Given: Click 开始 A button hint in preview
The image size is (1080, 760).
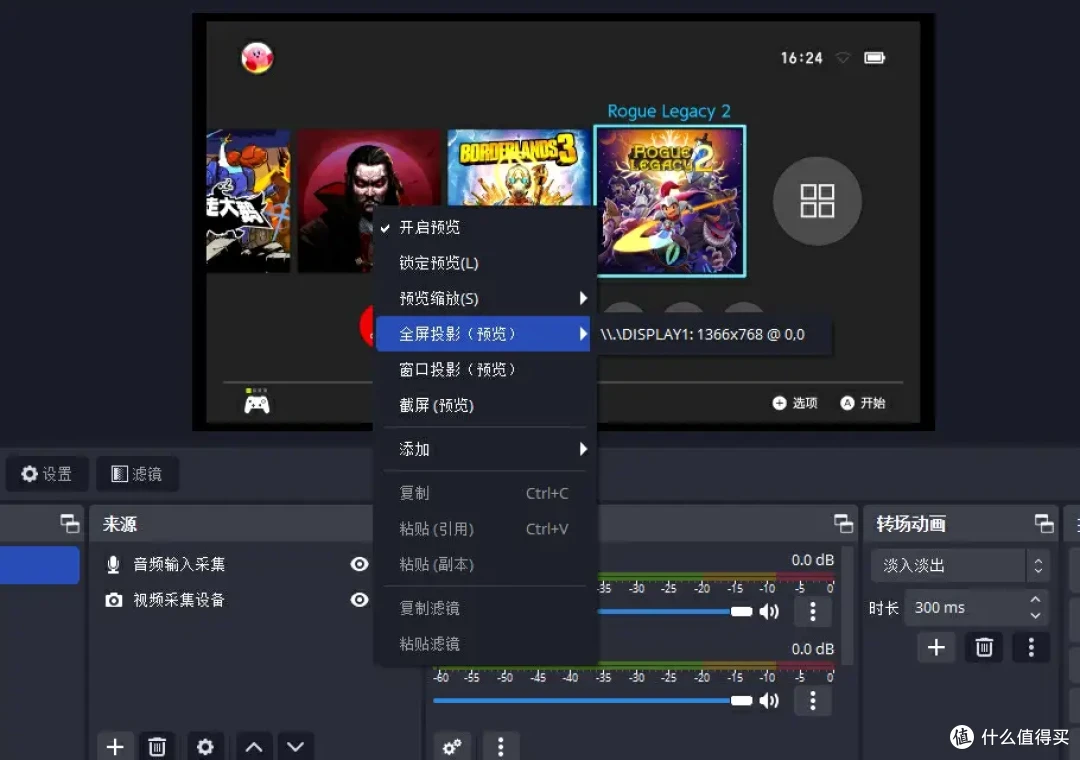Looking at the screenshot, I should click(862, 403).
